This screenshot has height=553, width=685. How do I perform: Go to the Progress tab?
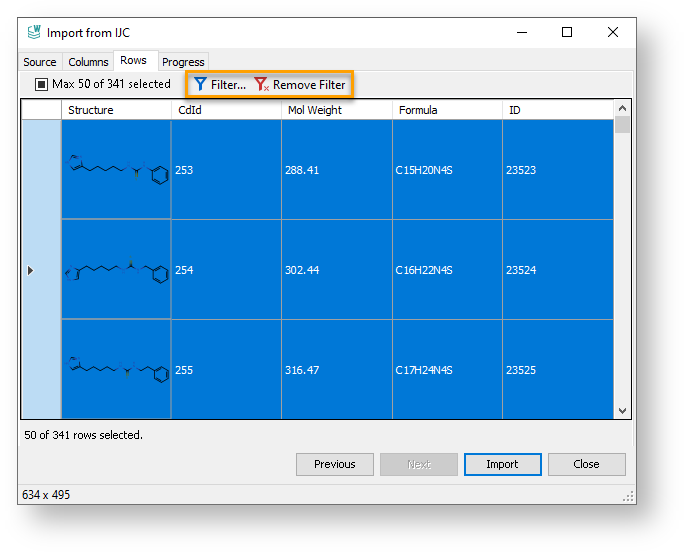pyautogui.click(x=183, y=62)
